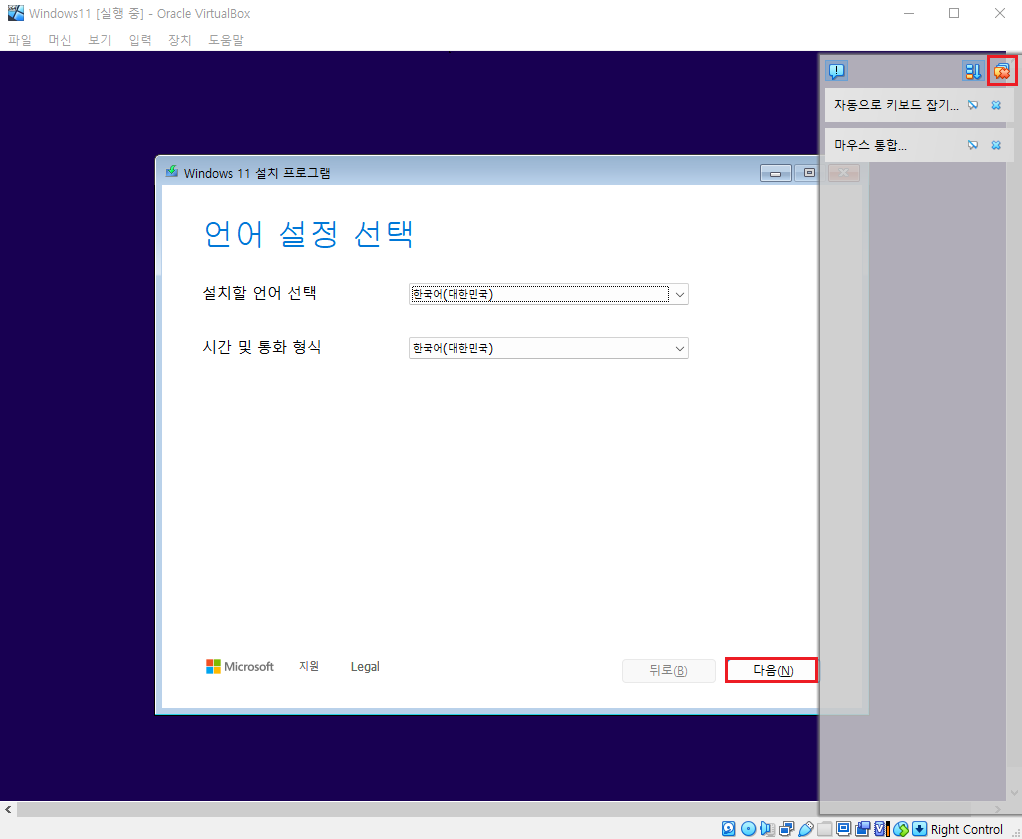Minimize the Windows 11 설치 프로그램 dialog
1022x839 pixels.
tap(776, 173)
